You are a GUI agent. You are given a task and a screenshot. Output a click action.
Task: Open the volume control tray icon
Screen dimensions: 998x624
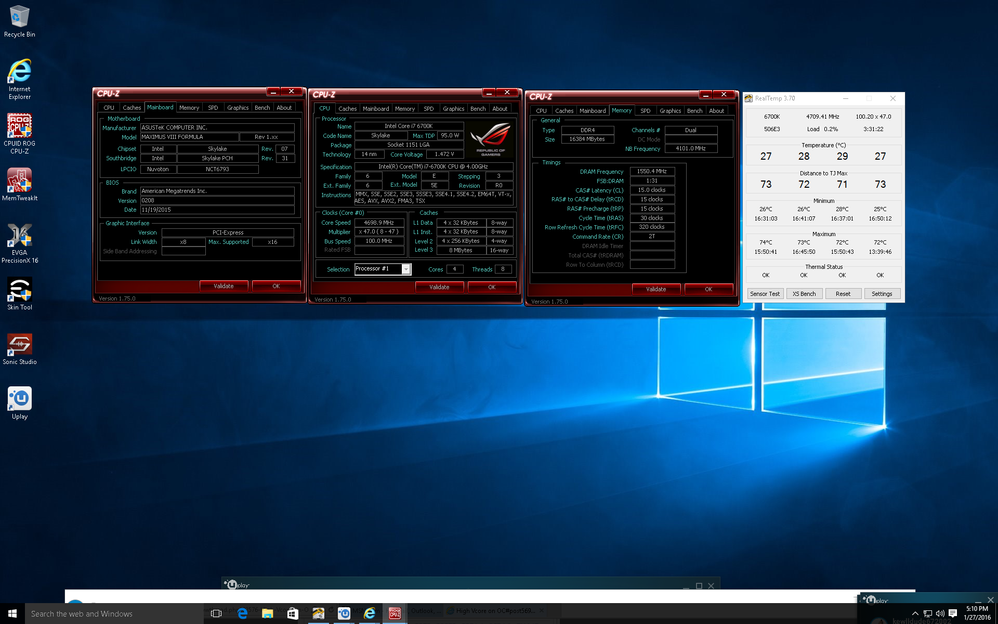pos(940,613)
